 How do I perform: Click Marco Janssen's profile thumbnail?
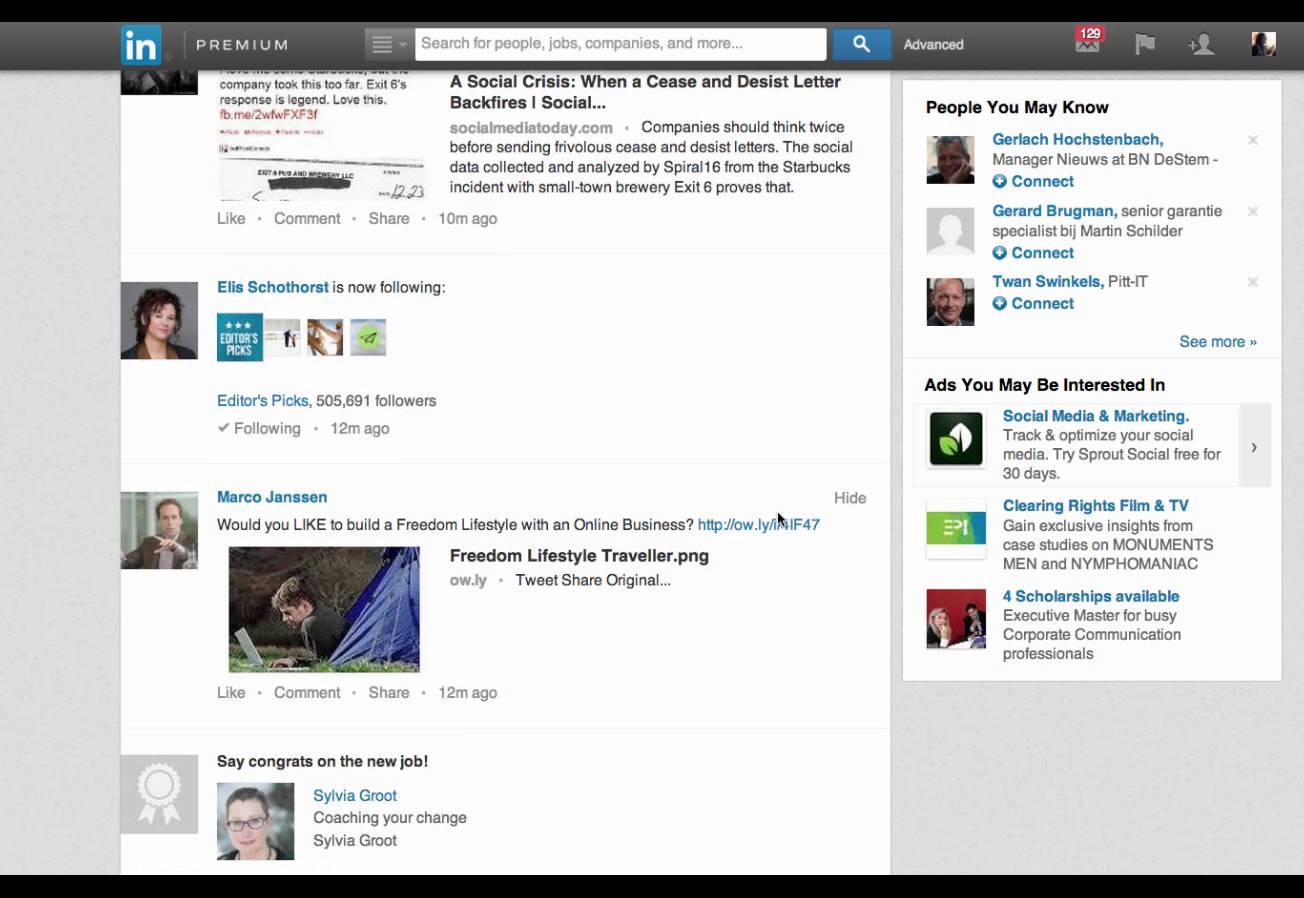coord(160,529)
